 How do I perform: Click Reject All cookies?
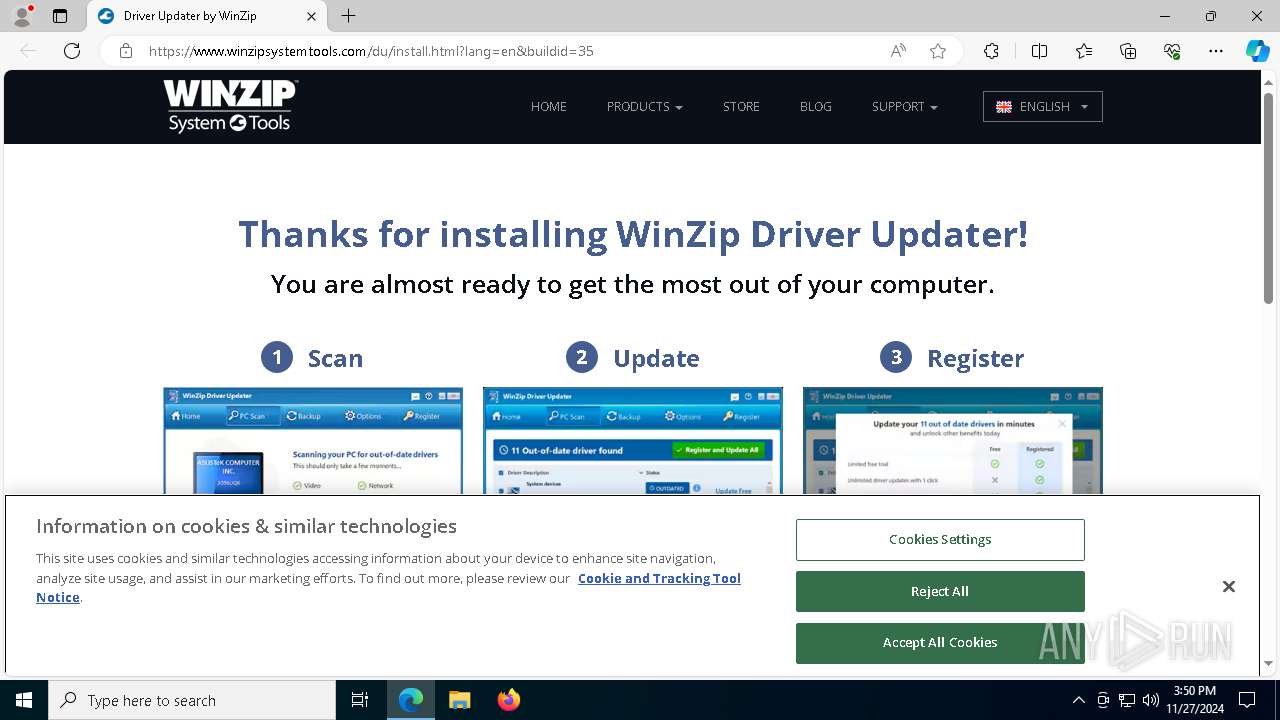940,591
